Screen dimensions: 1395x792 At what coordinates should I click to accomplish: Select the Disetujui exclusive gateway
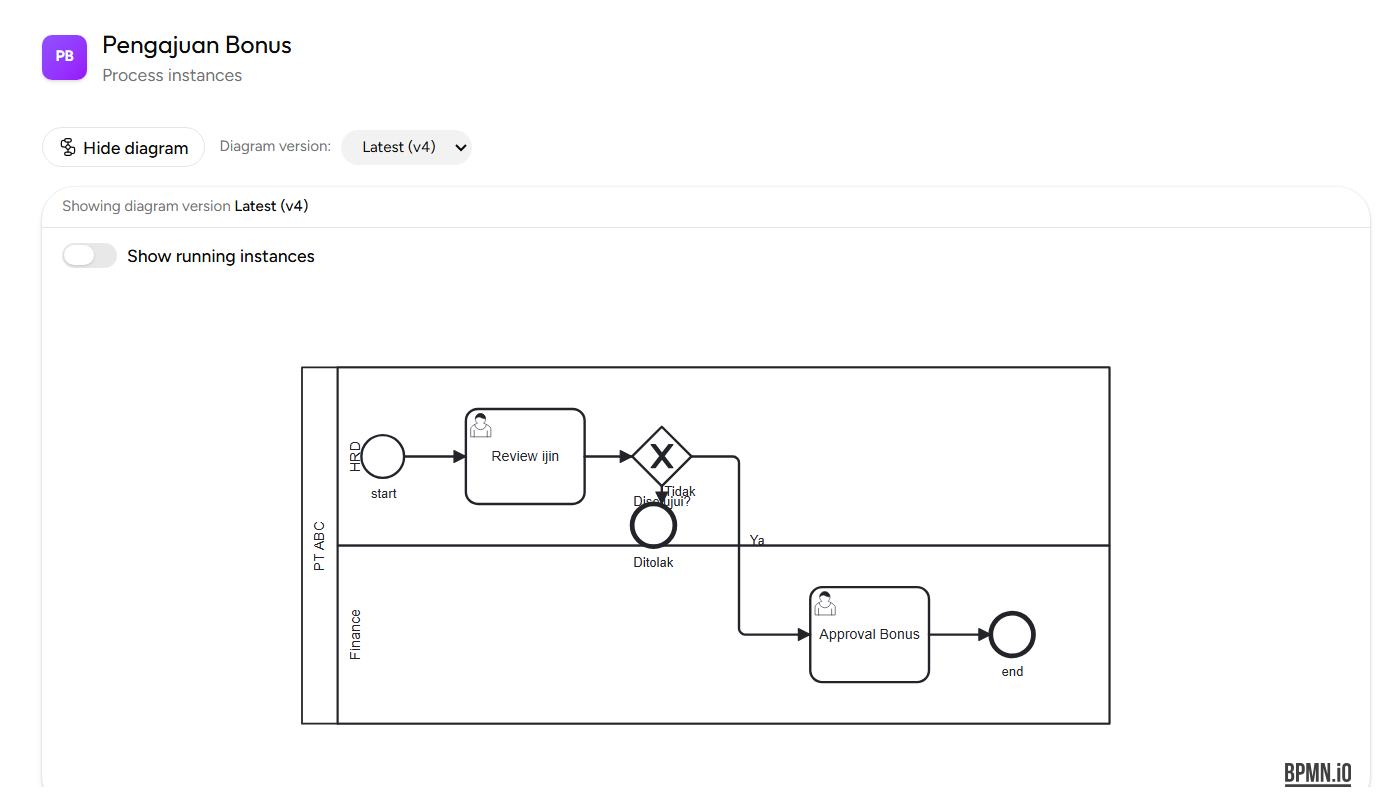point(662,457)
